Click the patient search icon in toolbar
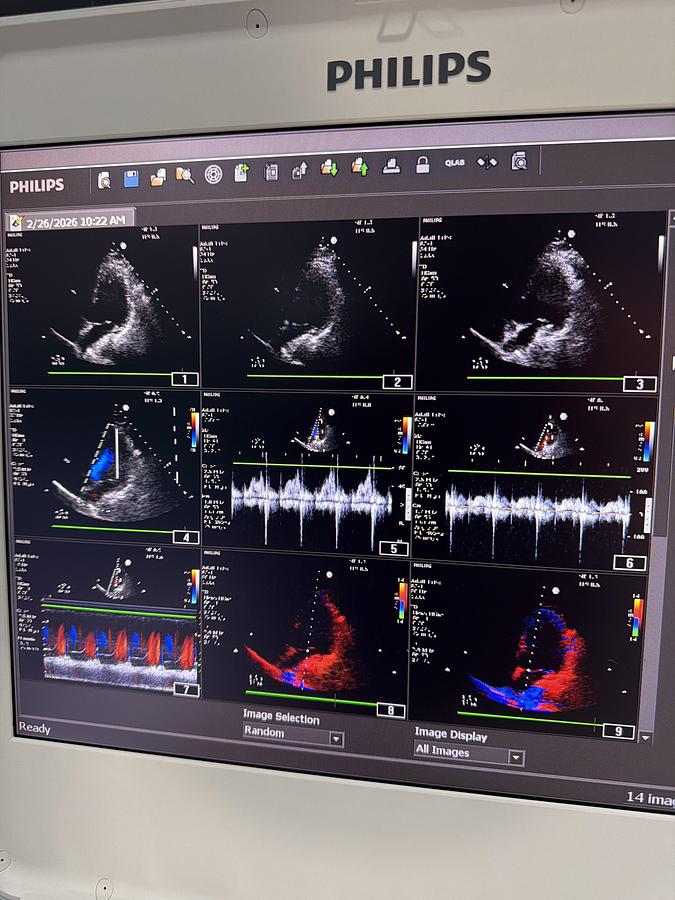The image size is (675, 900). 104,180
